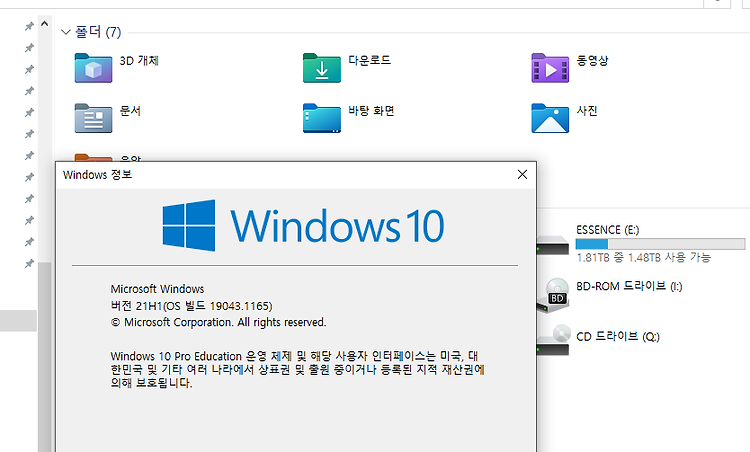The height and width of the screenshot is (452, 750).
Task: Open the 동영상 folder icon
Action: [x=550, y=68]
